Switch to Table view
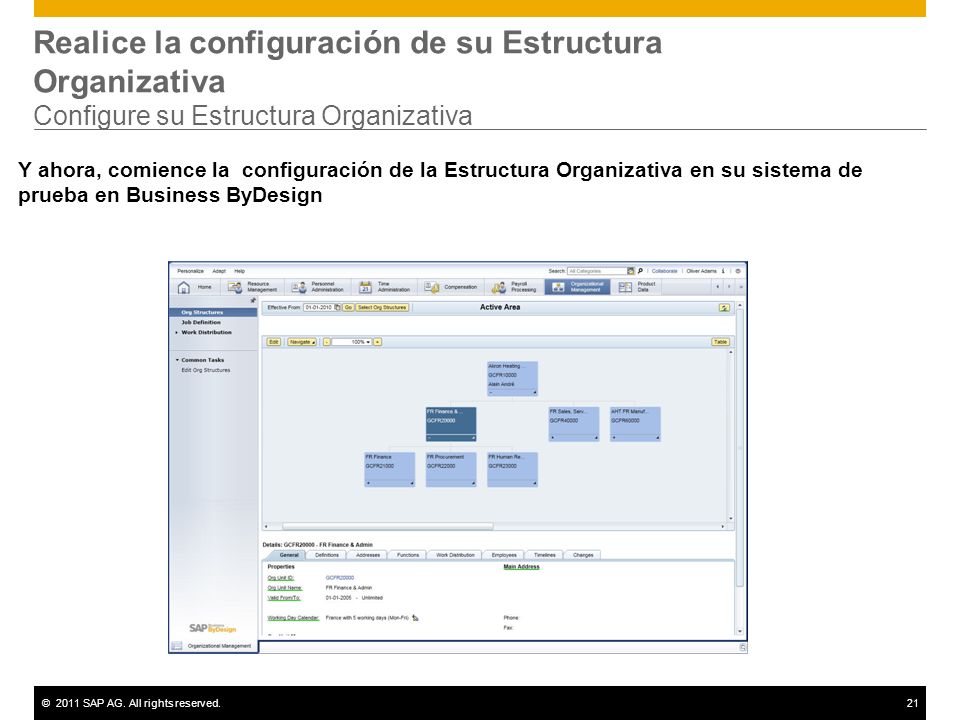The image size is (960, 720). [x=721, y=342]
